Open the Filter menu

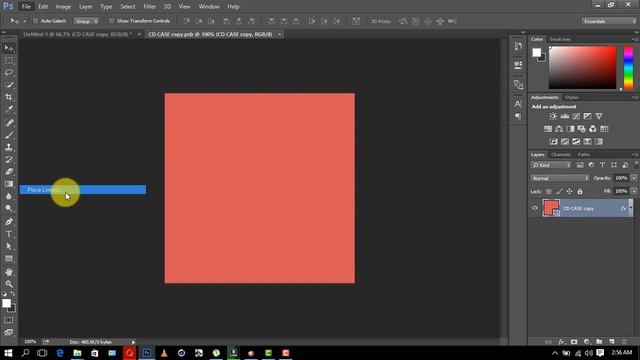pyautogui.click(x=149, y=7)
